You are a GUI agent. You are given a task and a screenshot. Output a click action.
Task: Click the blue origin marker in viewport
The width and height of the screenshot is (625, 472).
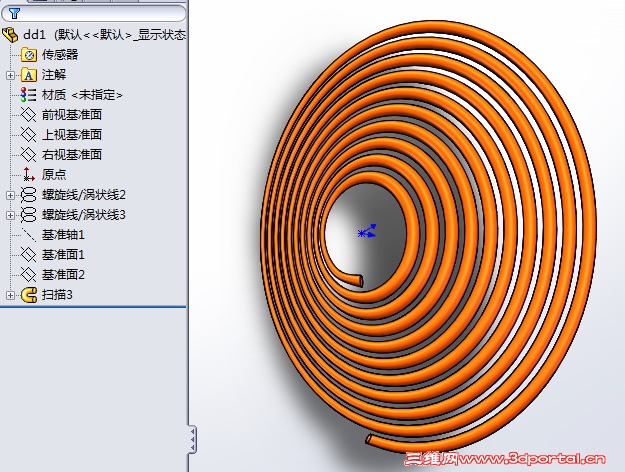[x=367, y=231]
